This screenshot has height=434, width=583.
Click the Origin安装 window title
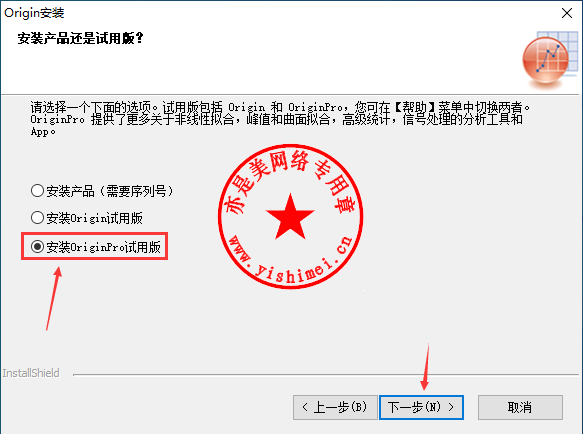click(x=34, y=13)
